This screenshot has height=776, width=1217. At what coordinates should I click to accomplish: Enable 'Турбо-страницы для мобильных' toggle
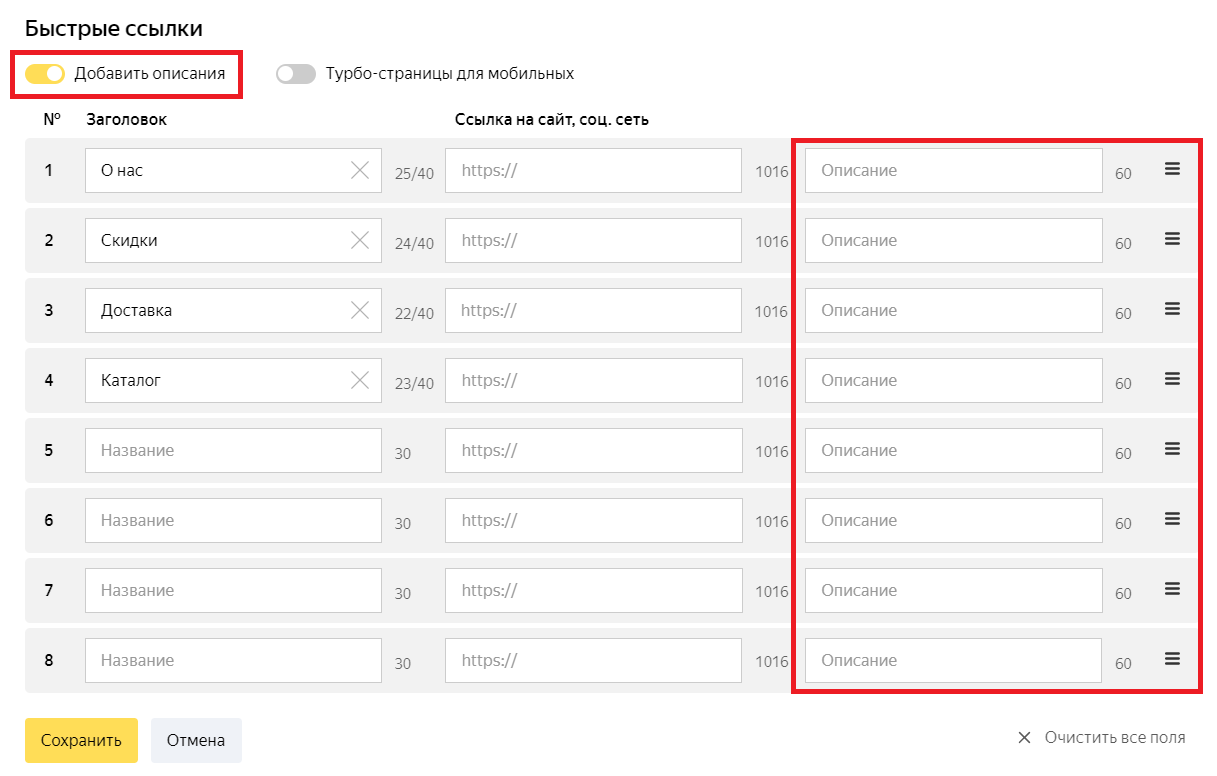coord(296,74)
